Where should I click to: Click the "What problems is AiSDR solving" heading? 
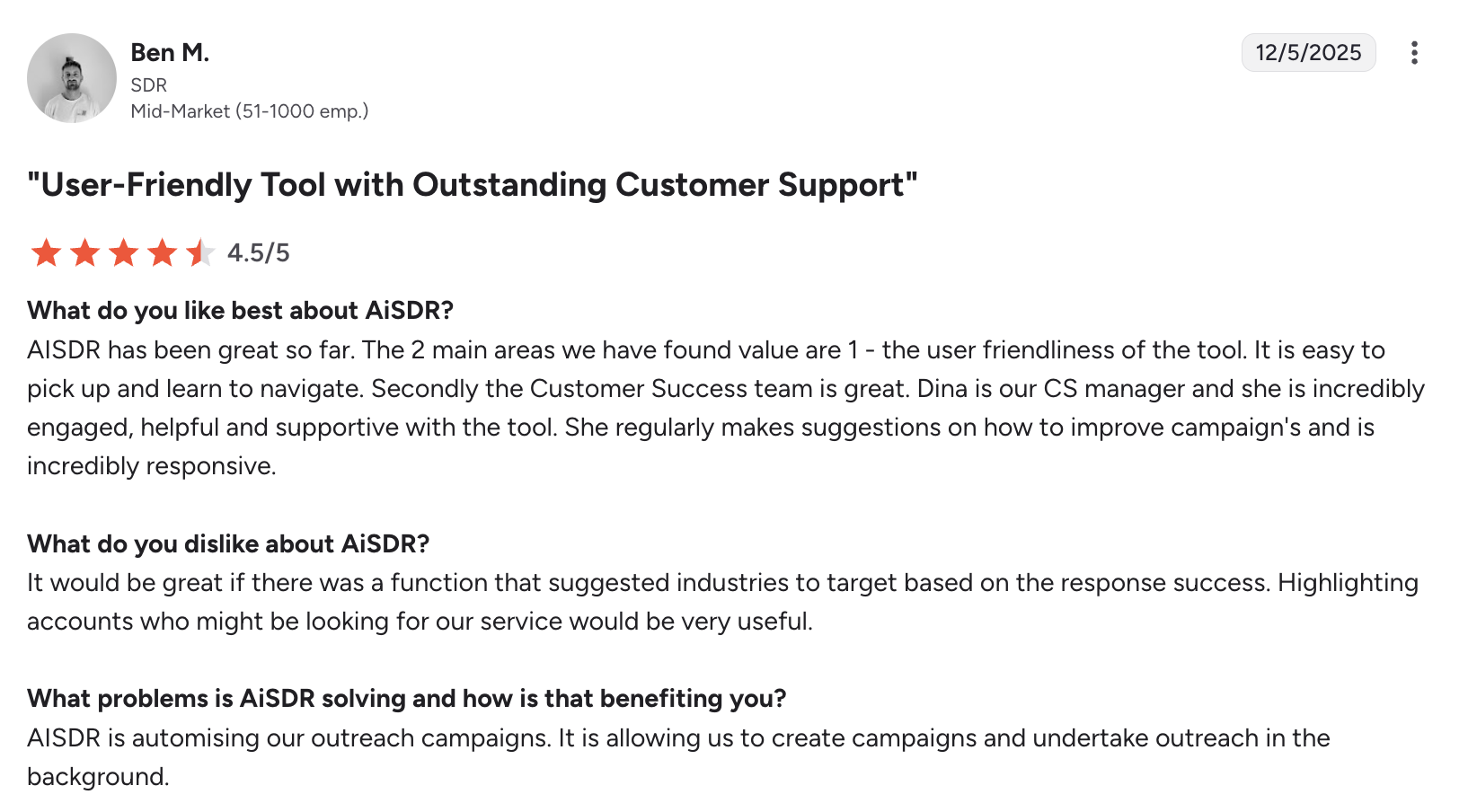point(406,699)
